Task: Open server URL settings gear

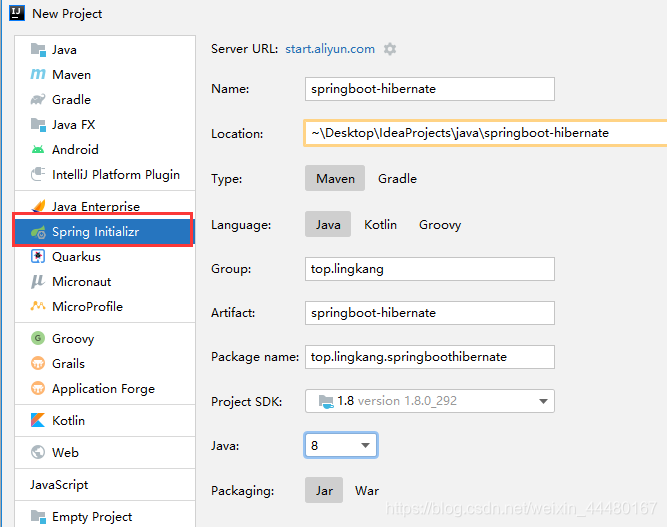Action: (x=390, y=49)
